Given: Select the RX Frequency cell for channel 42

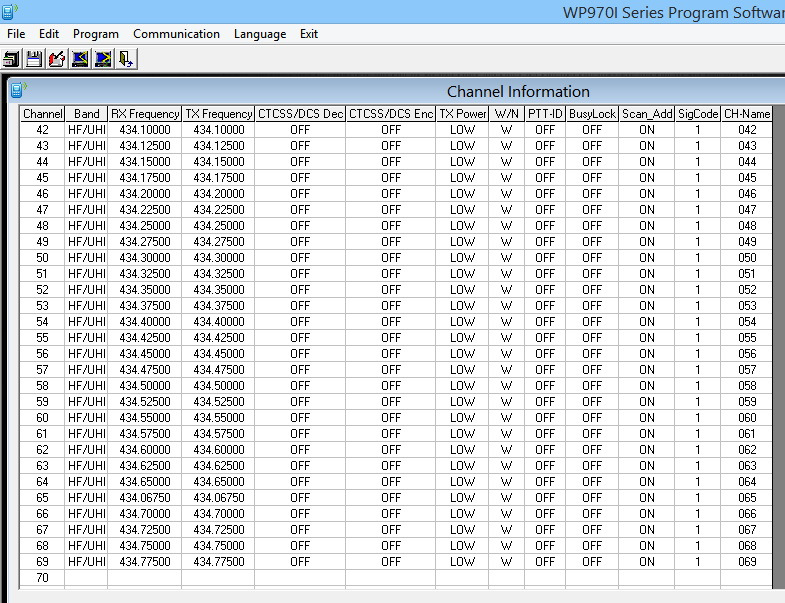Looking at the screenshot, I should tap(145, 130).
